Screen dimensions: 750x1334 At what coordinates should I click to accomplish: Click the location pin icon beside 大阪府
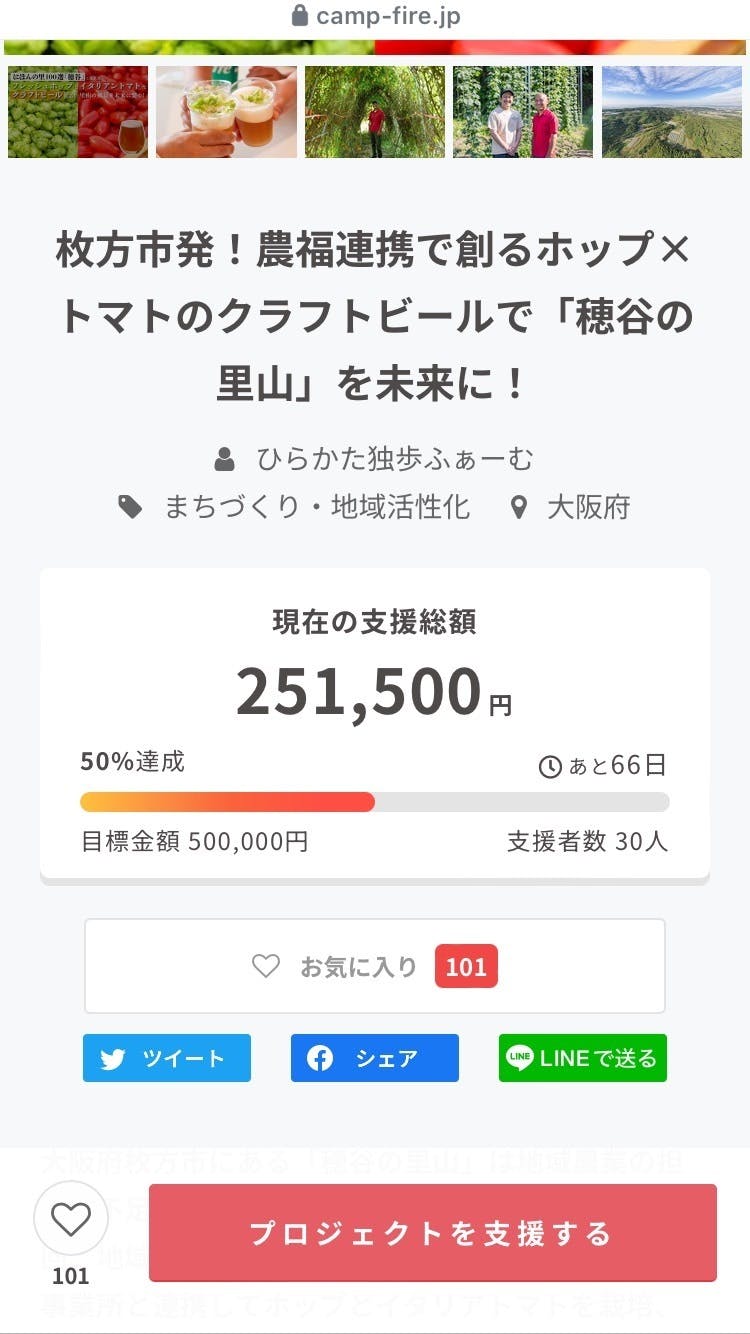click(x=518, y=507)
